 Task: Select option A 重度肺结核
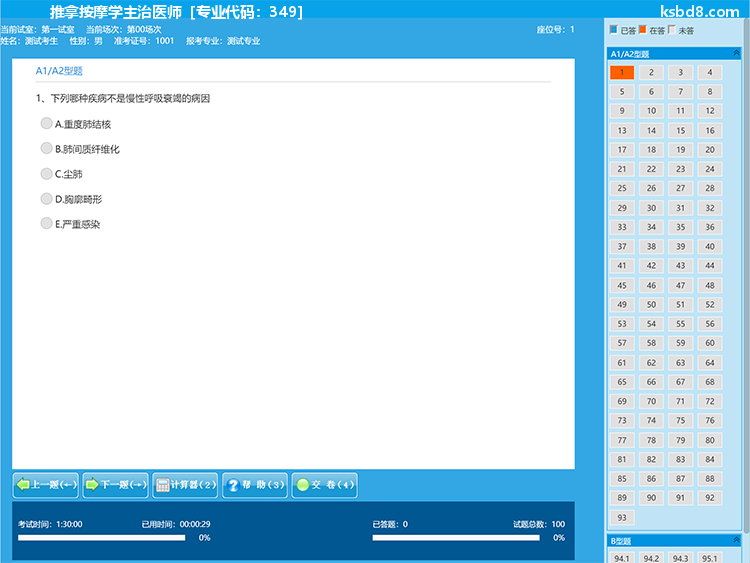46,123
